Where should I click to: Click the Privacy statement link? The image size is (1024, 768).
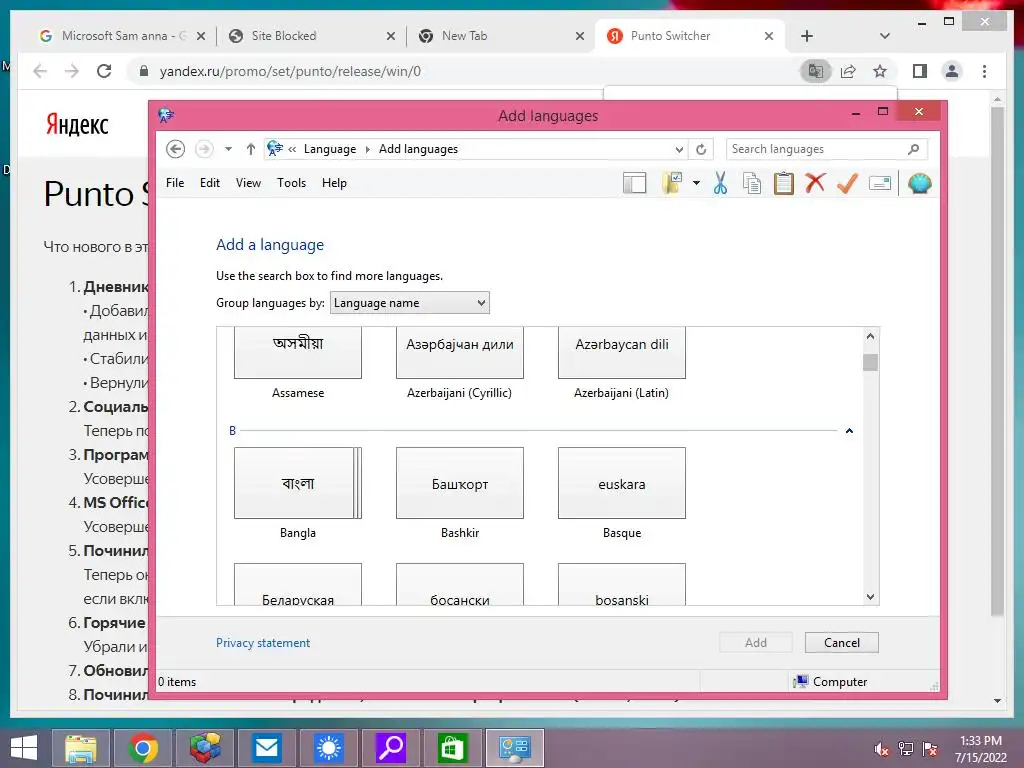[x=263, y=643]
